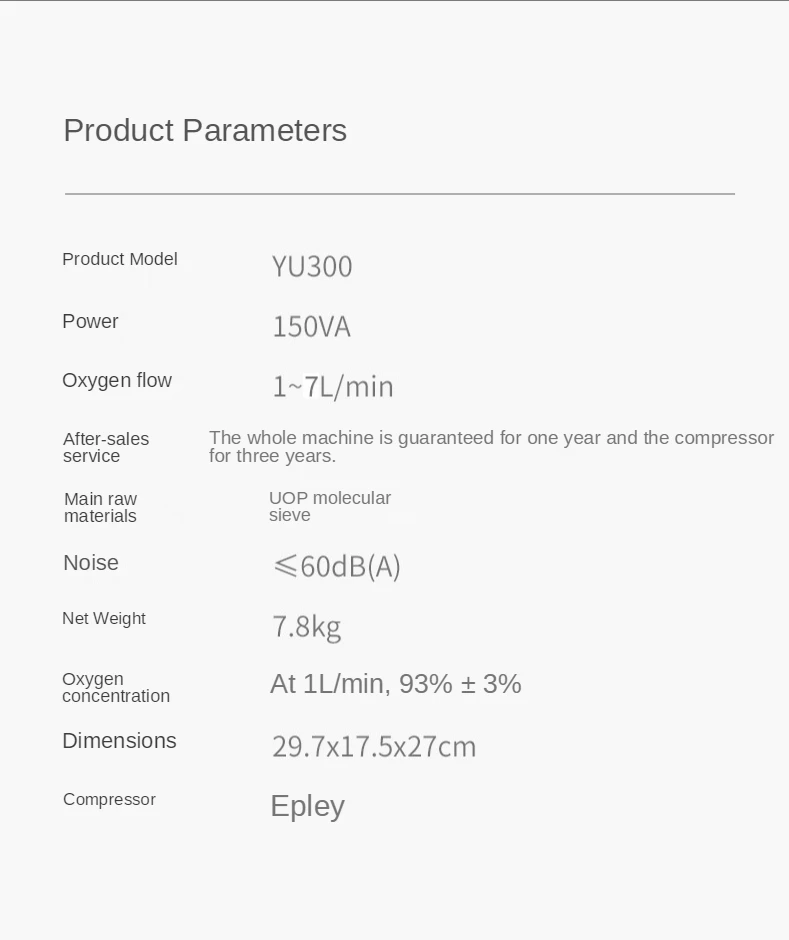Screen dimensions: 789x940
Task: Click the Main raw materials label
Action: 100,507
